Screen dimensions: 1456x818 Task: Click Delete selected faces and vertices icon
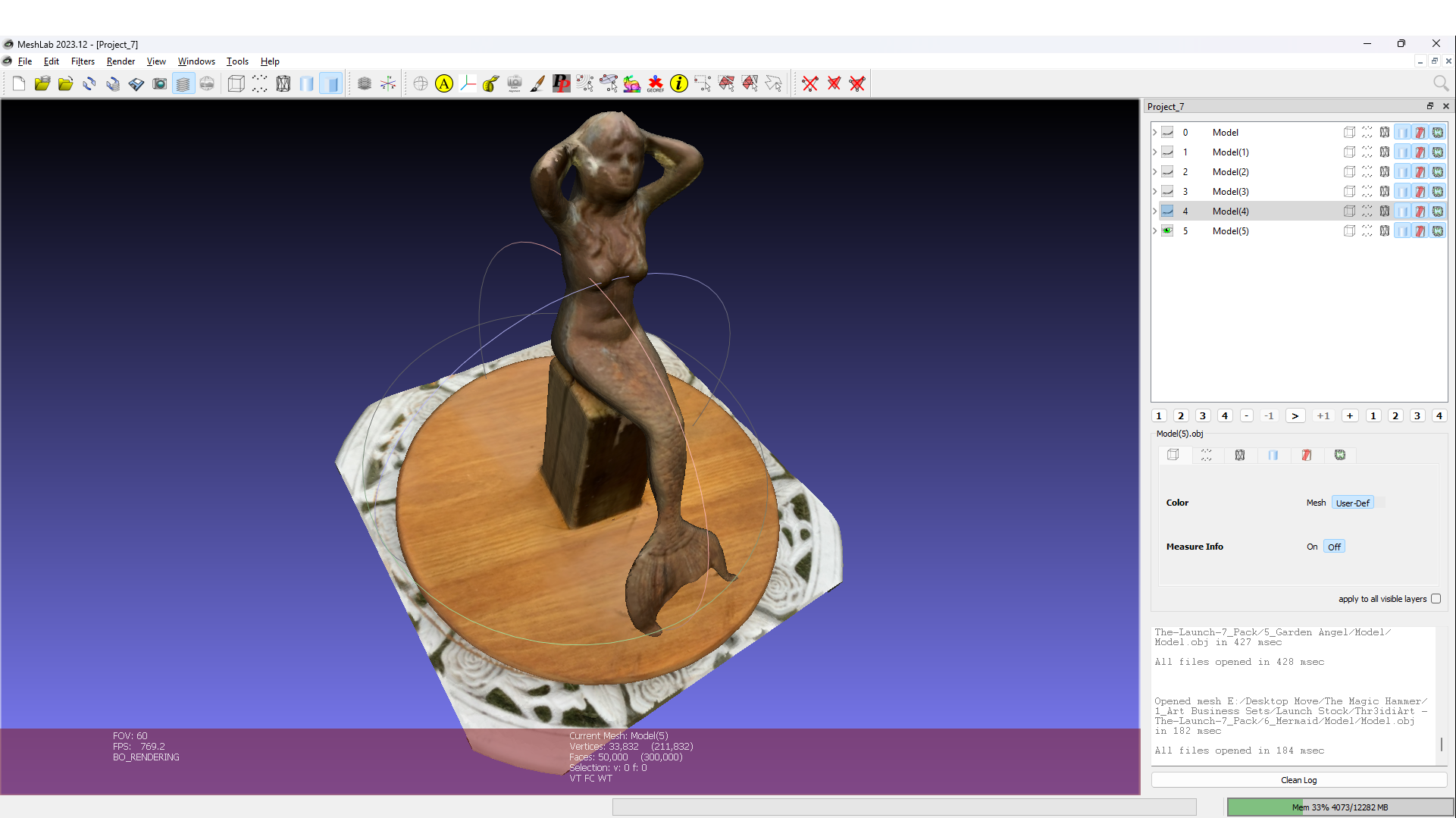[x=857, y=83]
